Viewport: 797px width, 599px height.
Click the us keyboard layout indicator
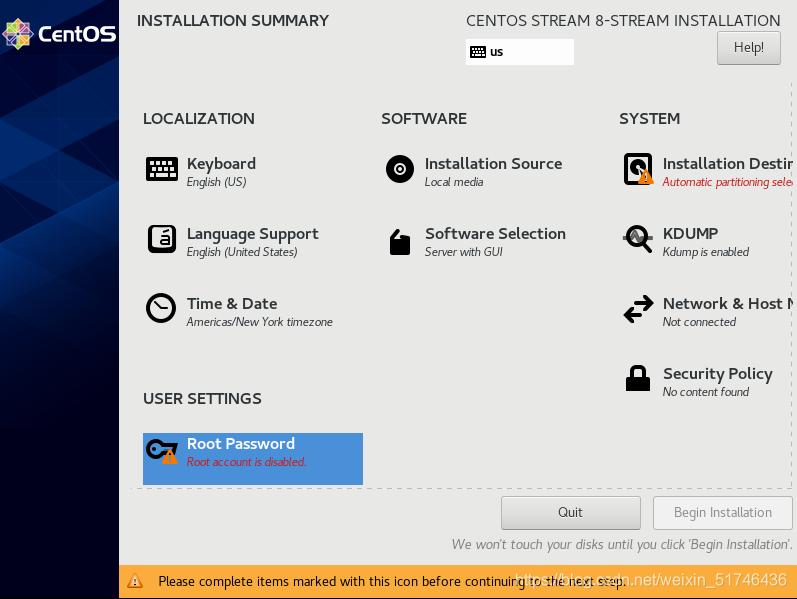[x=519, y=52]
